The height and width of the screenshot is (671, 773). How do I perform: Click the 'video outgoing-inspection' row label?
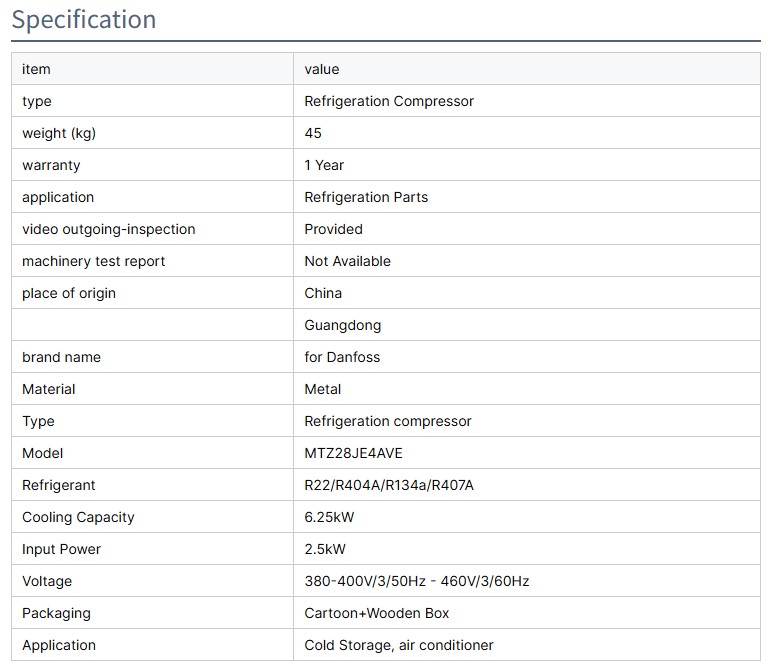[109, 229]
